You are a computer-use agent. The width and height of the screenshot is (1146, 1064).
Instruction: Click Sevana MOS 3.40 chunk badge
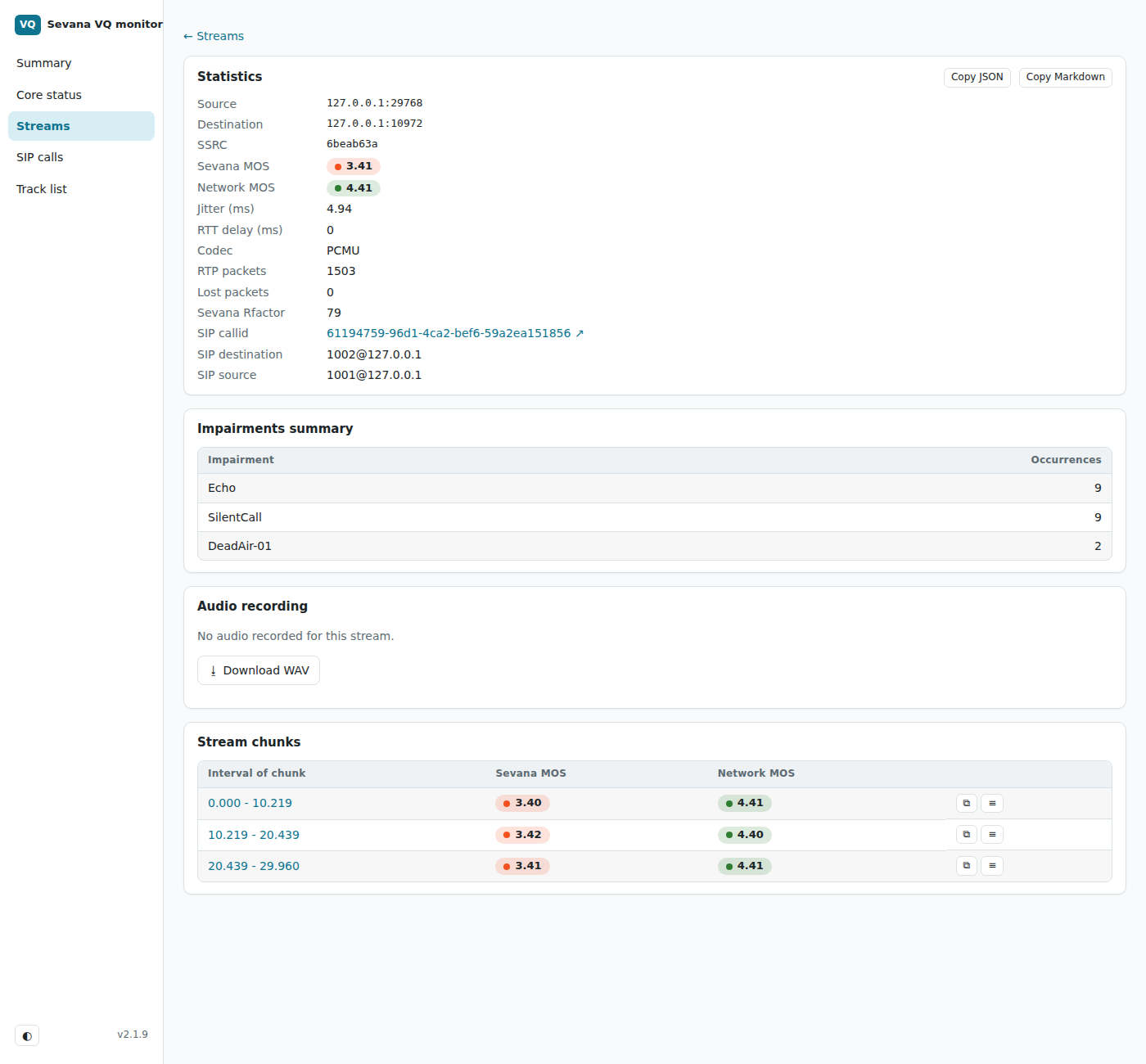click(x=522, y=803)
